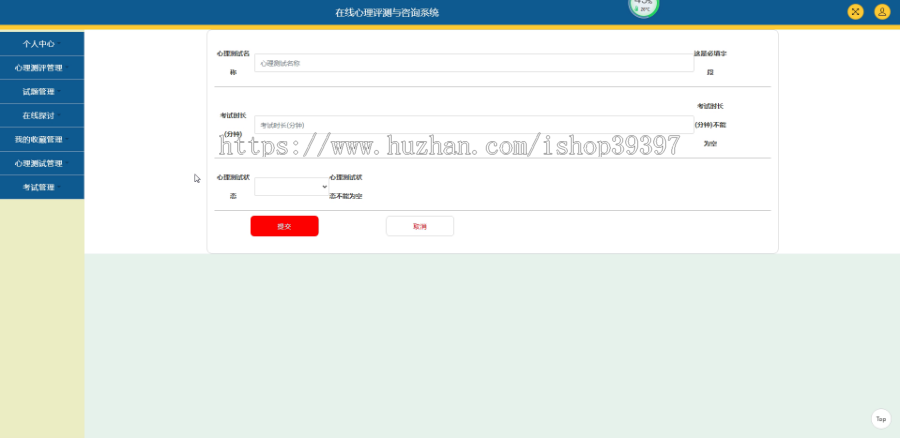The height and width of the screenshot is (438, 900).
Task: Expand the 心理测评管理 sidebar menu
Action: [x=42, y=68]
